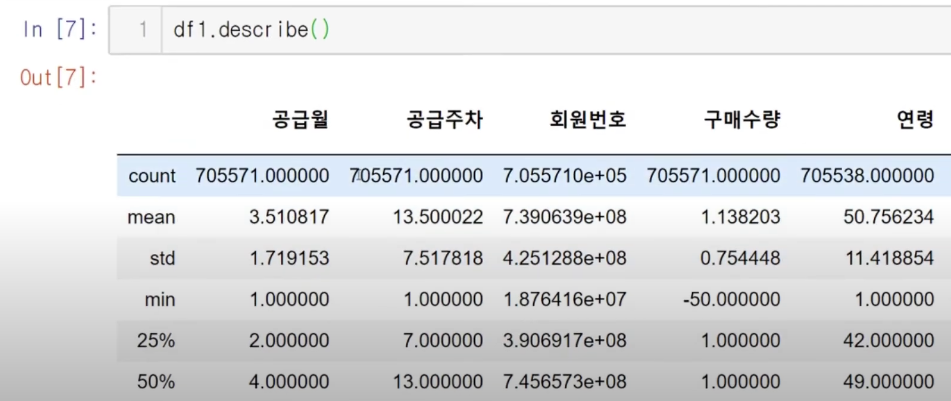Click the min row label
951x401 pixels.
tap(161, 300)
